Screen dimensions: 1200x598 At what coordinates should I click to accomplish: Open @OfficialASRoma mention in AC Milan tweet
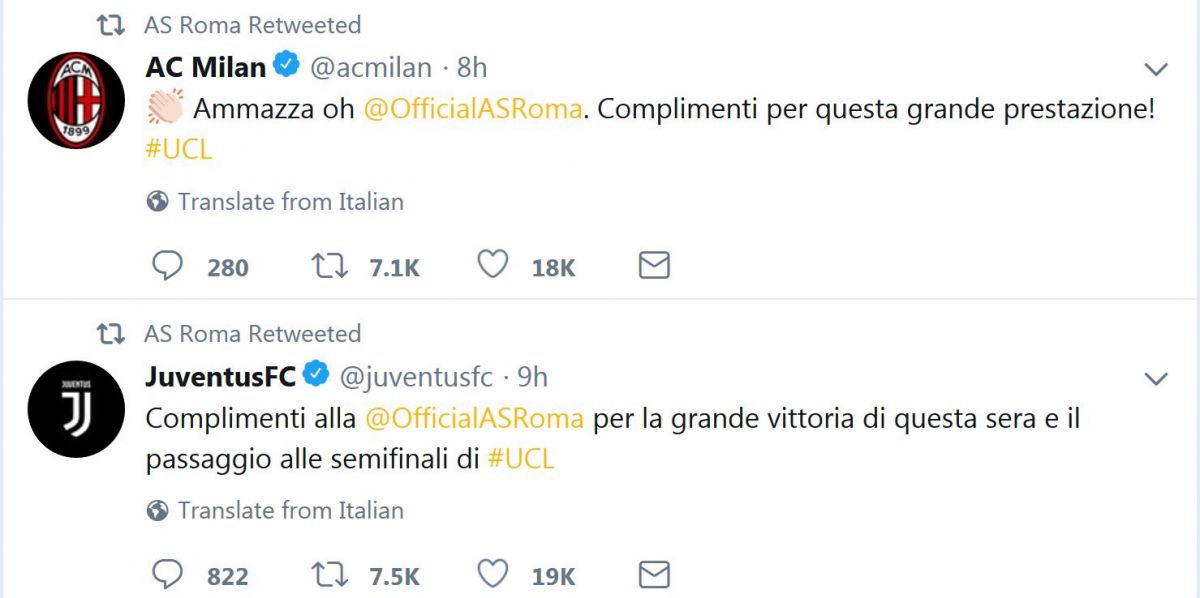(473, 108)
